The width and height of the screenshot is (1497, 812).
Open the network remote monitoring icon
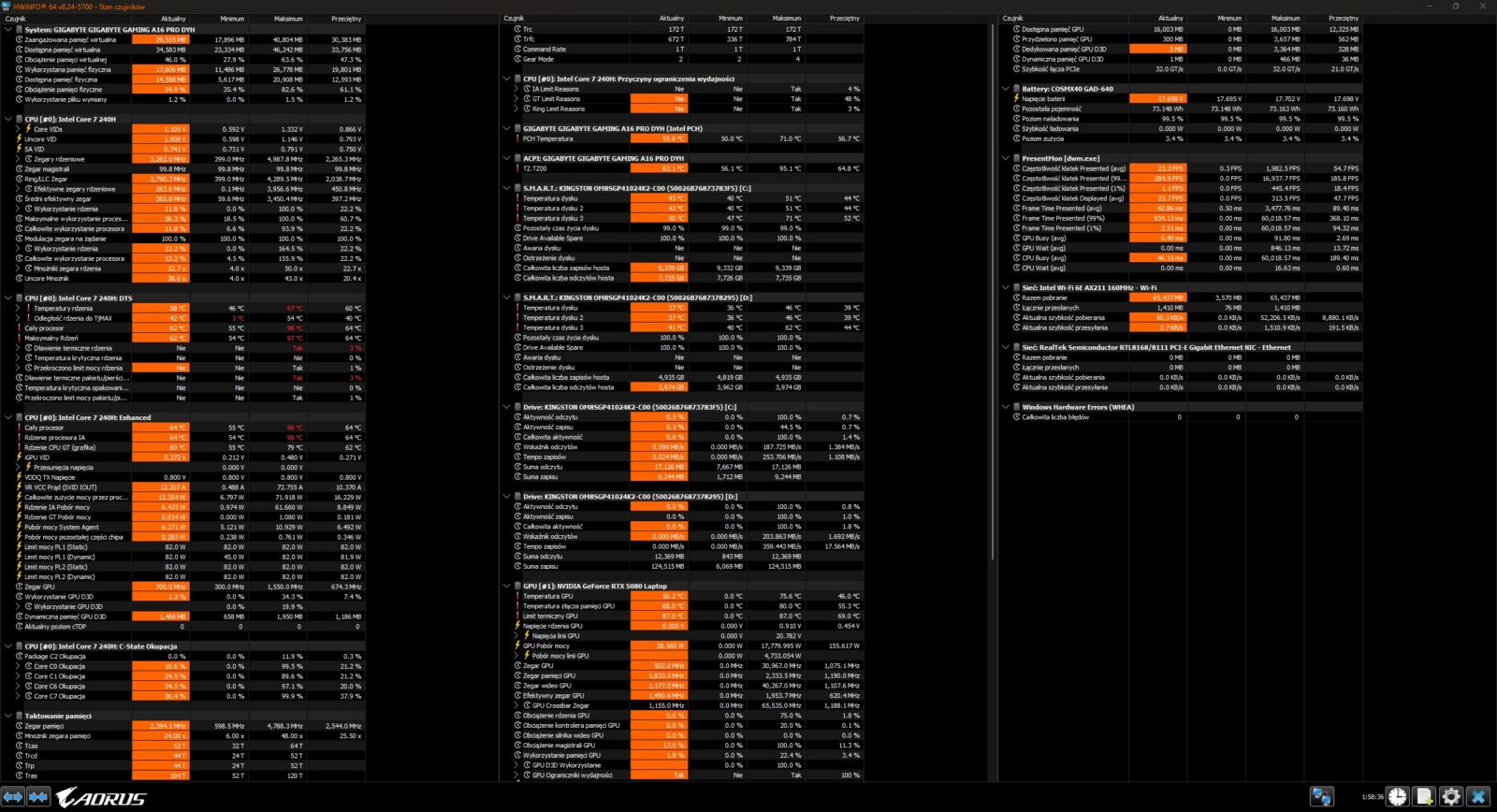[1321, 796]
